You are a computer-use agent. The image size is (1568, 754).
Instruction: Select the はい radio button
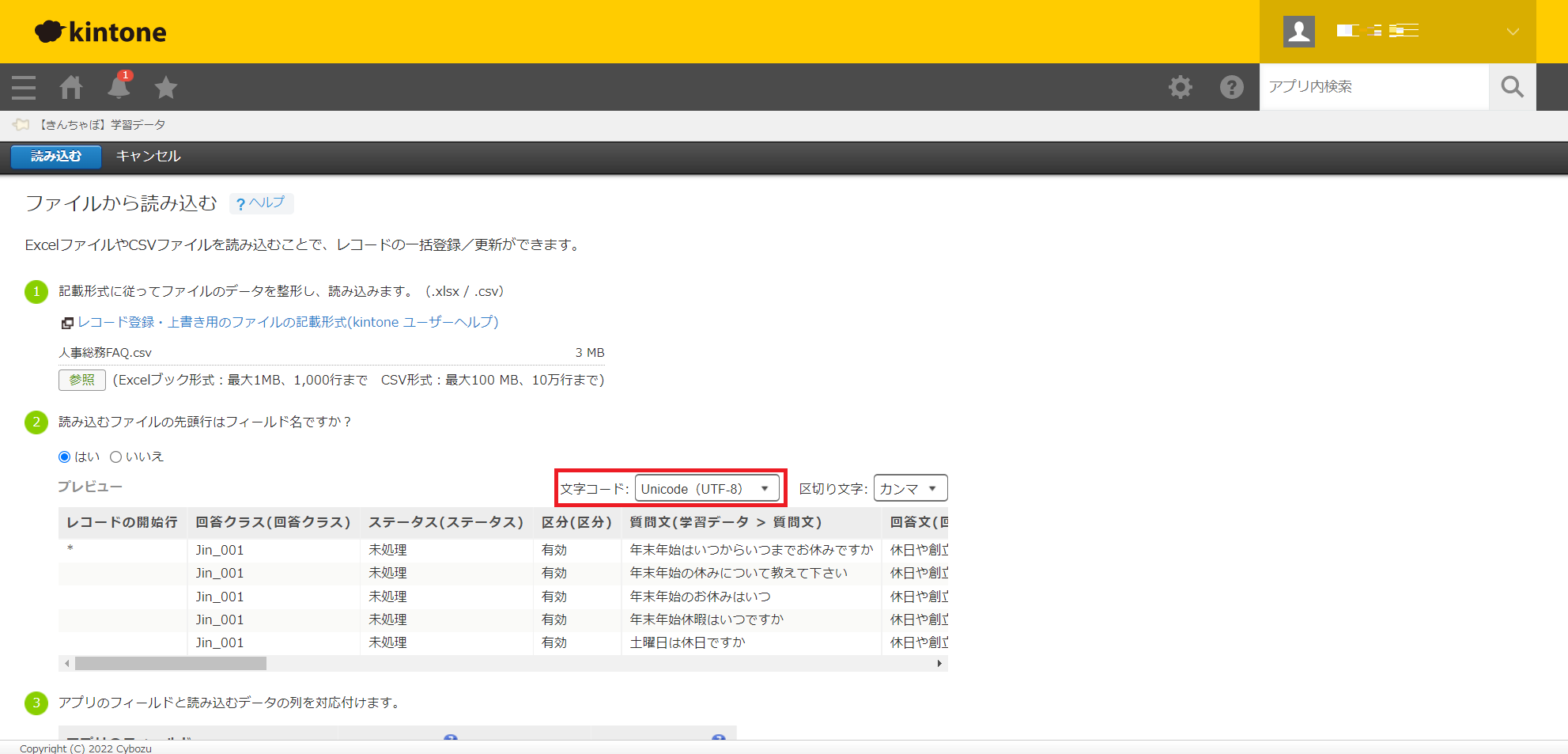pyautogui.click(x=65, y=457)
